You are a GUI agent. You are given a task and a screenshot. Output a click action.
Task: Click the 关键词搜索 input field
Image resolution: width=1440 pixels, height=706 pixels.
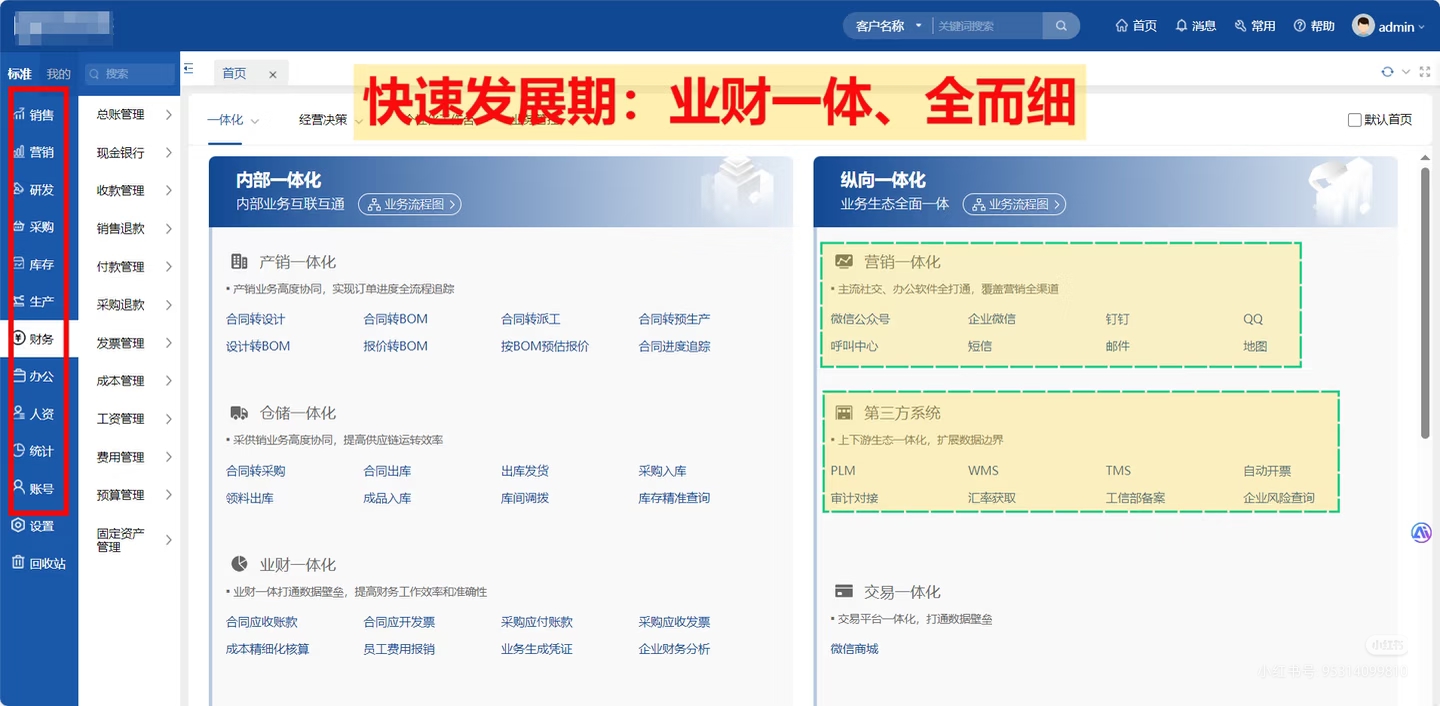(987, 26)
